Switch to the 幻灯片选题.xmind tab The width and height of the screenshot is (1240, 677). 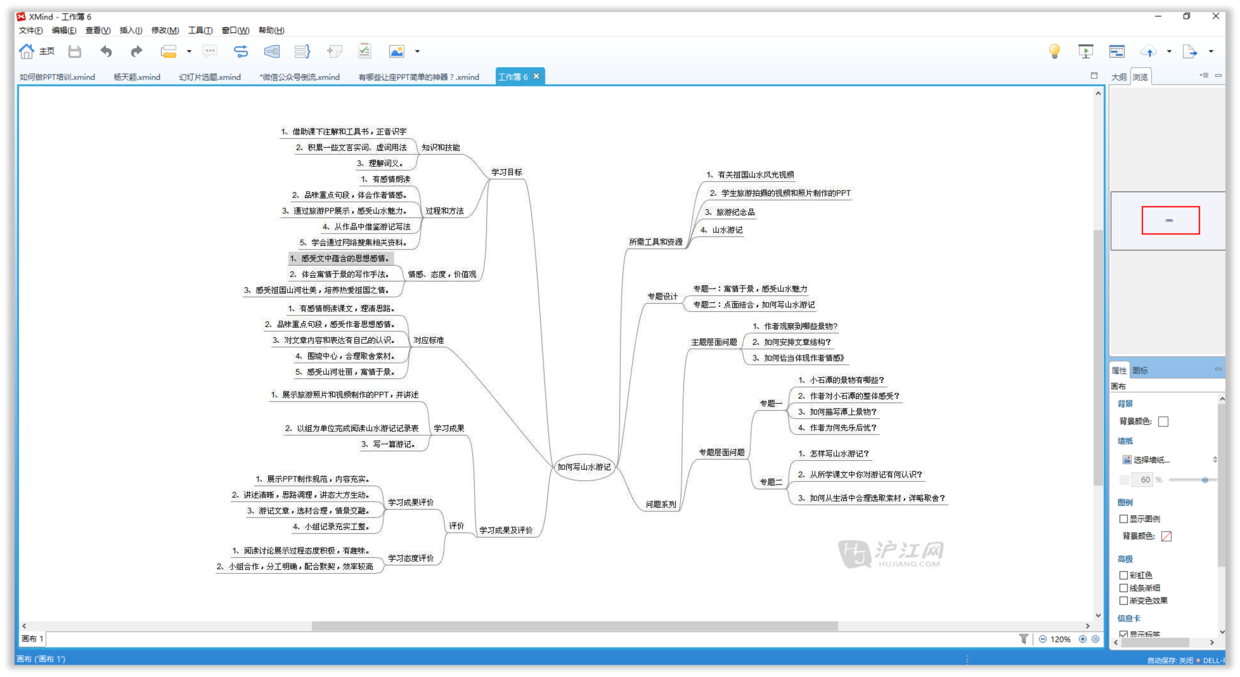pos(210,77)
